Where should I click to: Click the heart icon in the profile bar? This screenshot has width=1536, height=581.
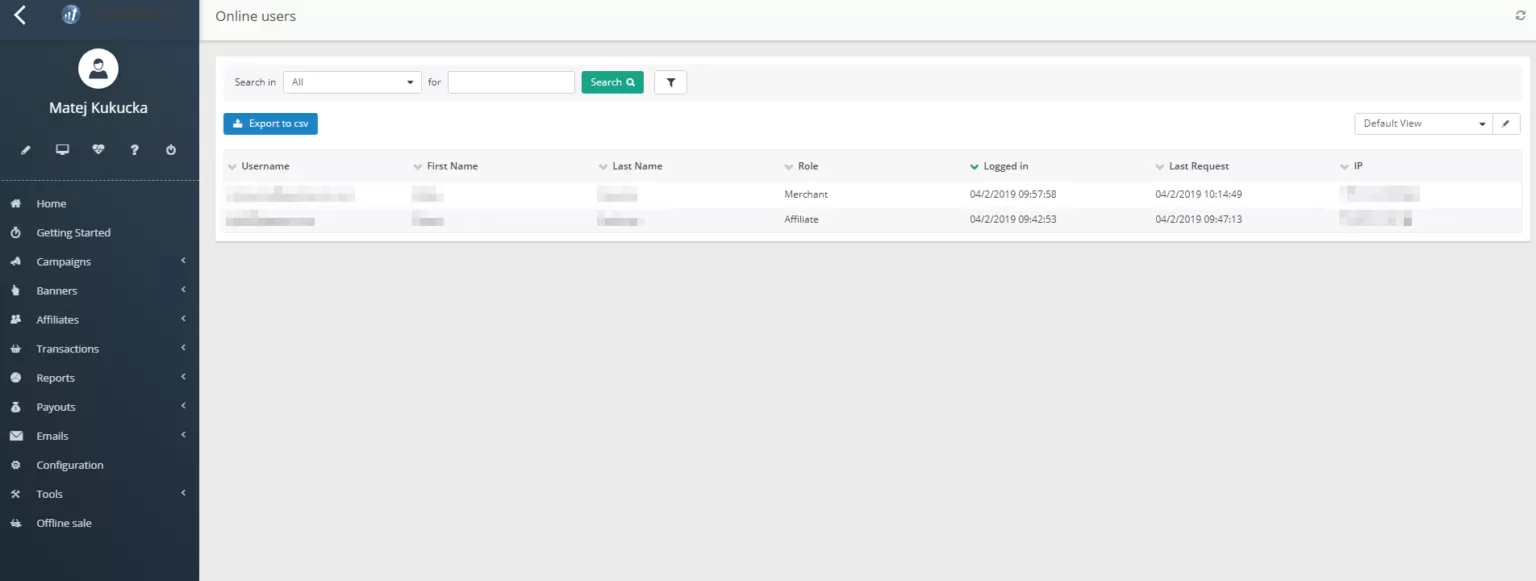click(x=98, y=148)
